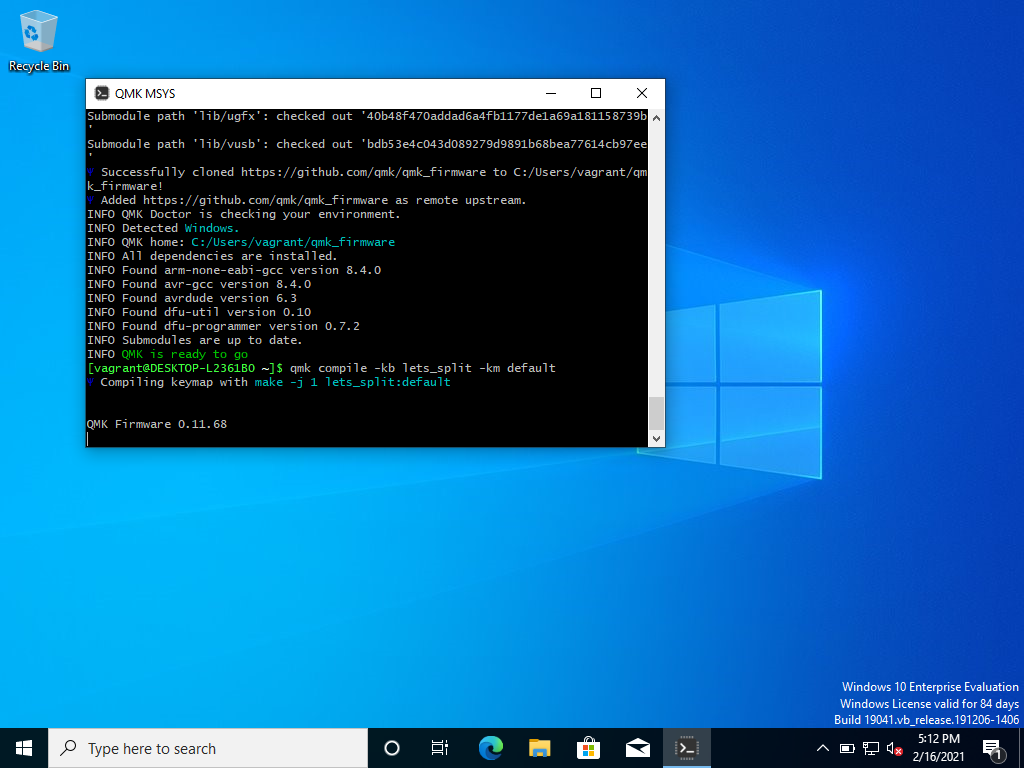This screenshot has width=1024, height=768.
Task: Click 'INFO Found avrdude version 6.3' line
Action: click(x=192, y=298)
